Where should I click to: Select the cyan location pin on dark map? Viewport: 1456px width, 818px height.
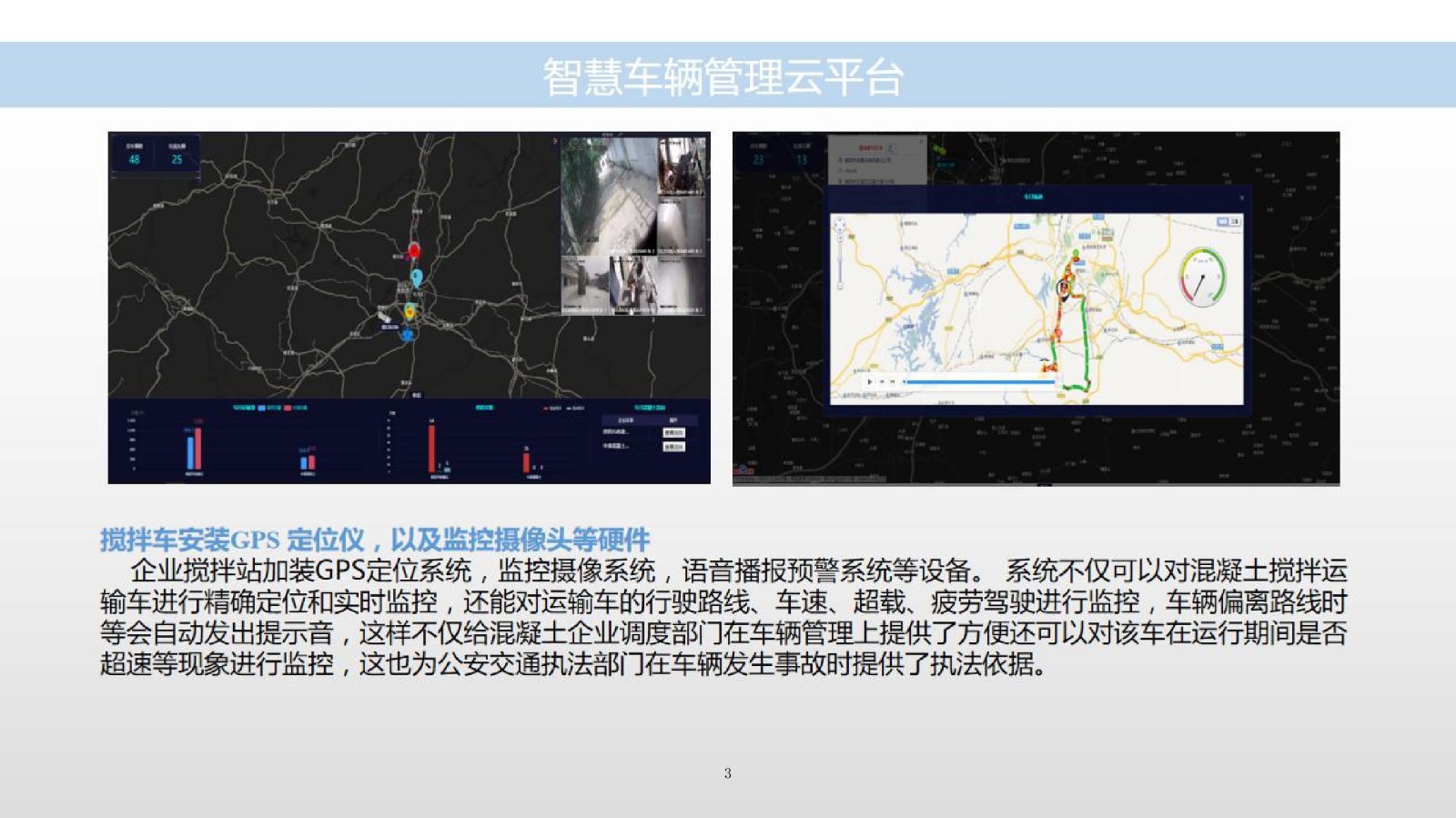pos(417,277)
